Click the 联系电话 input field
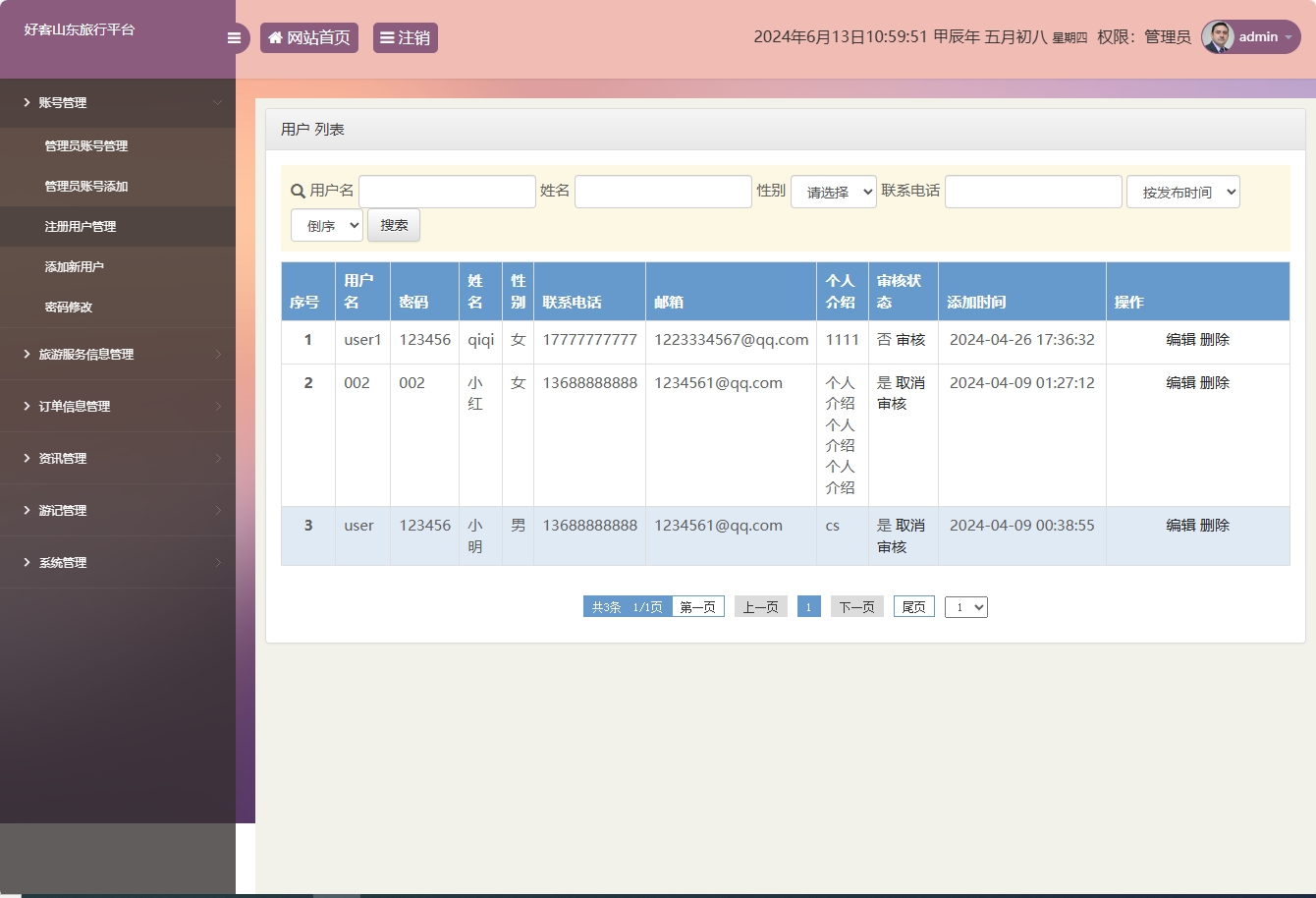Screen dimensions: 1316x898 1032,191
